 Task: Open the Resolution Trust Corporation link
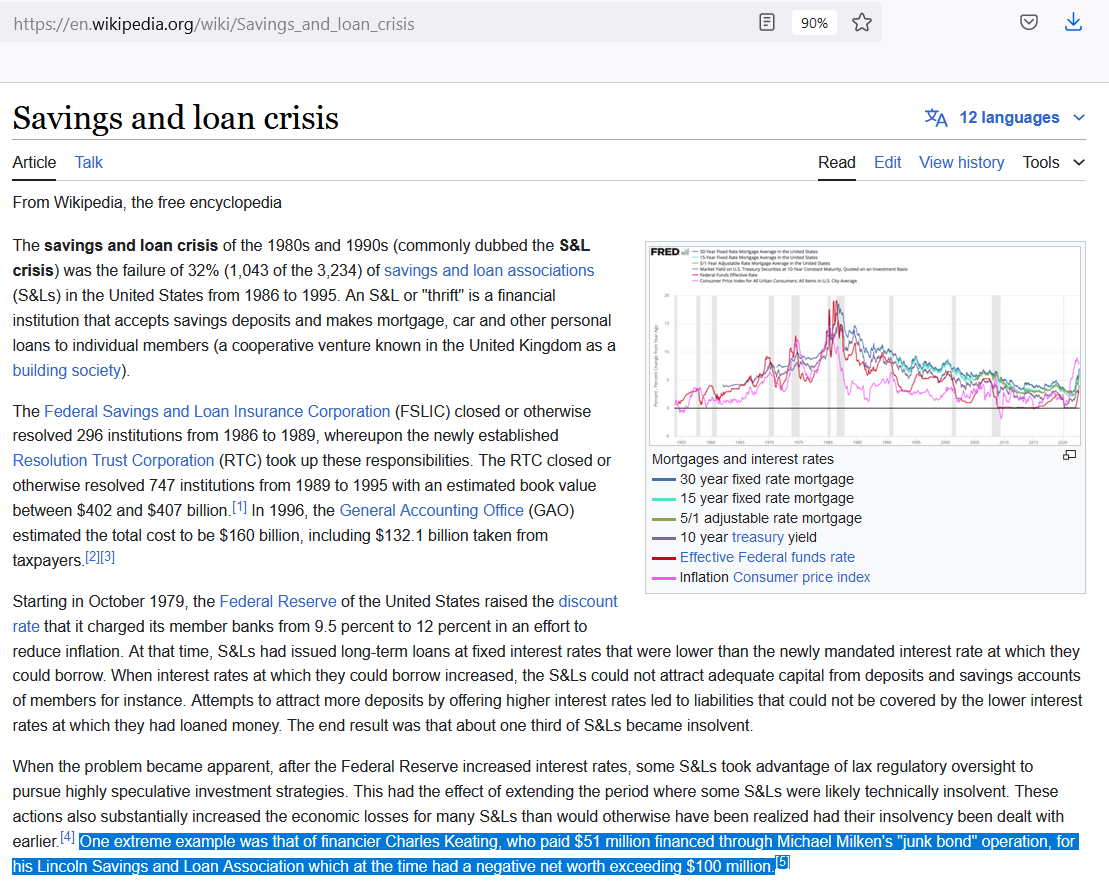[x=113, y=460]
